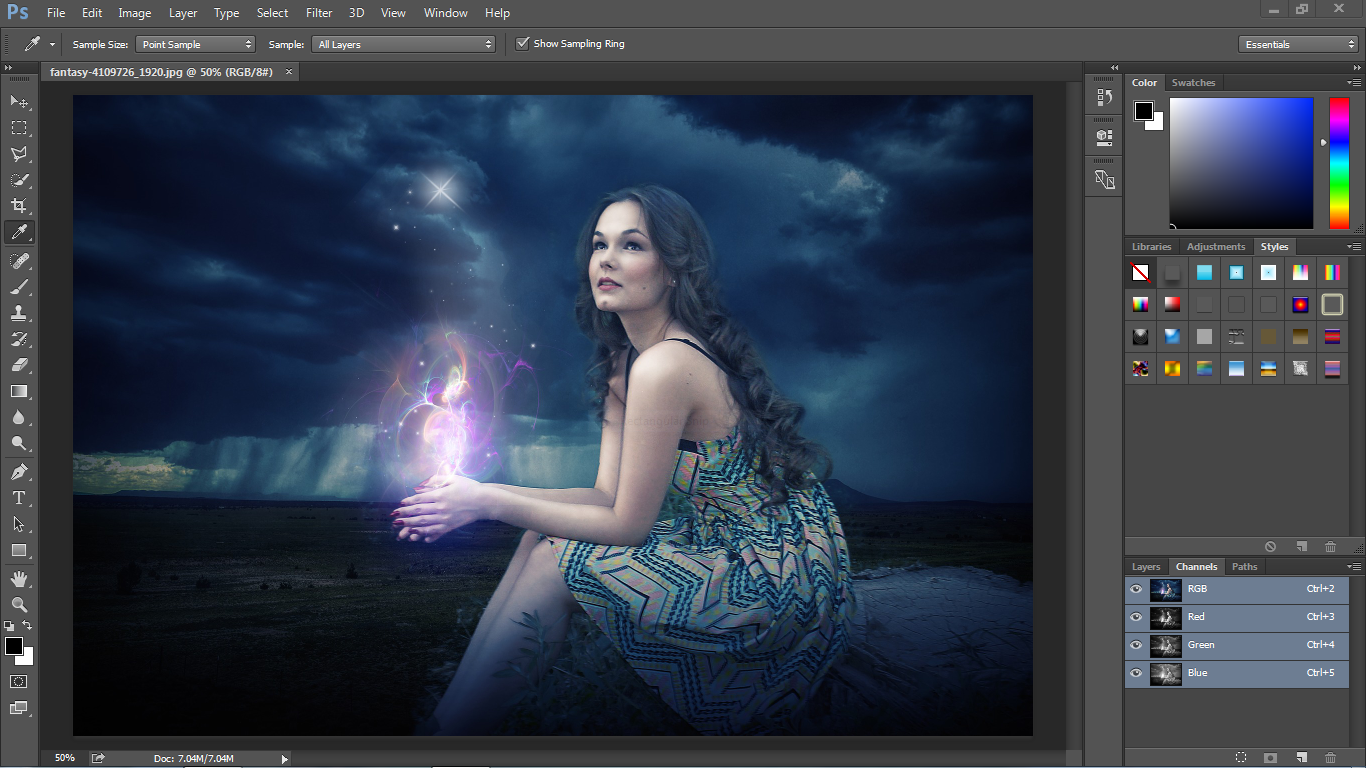Screen dimensions: 1366x768
Task: Open the Essentials workspace dropdown
Action: click(x=1297, y=44)
